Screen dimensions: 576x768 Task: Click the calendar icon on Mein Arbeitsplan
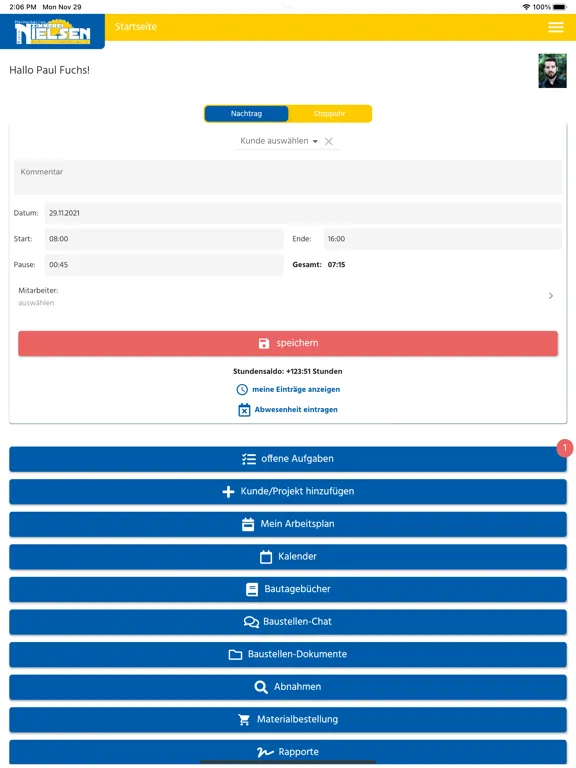pos(248,524)
